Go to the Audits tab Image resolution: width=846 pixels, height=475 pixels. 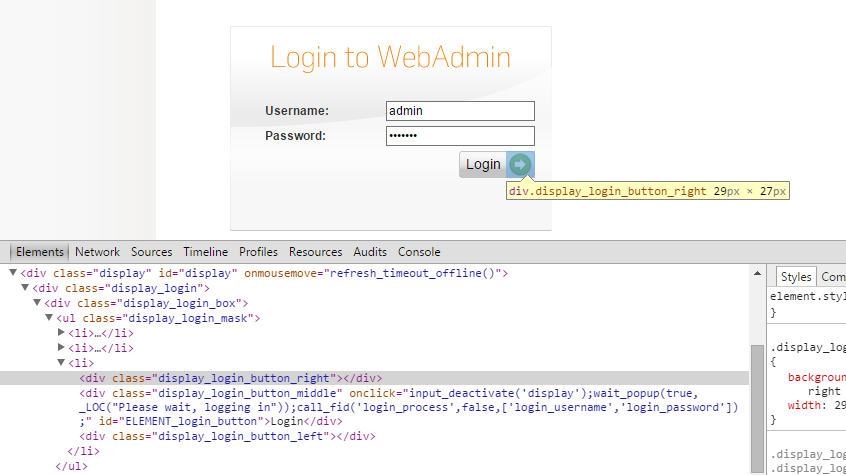[370, 252]
